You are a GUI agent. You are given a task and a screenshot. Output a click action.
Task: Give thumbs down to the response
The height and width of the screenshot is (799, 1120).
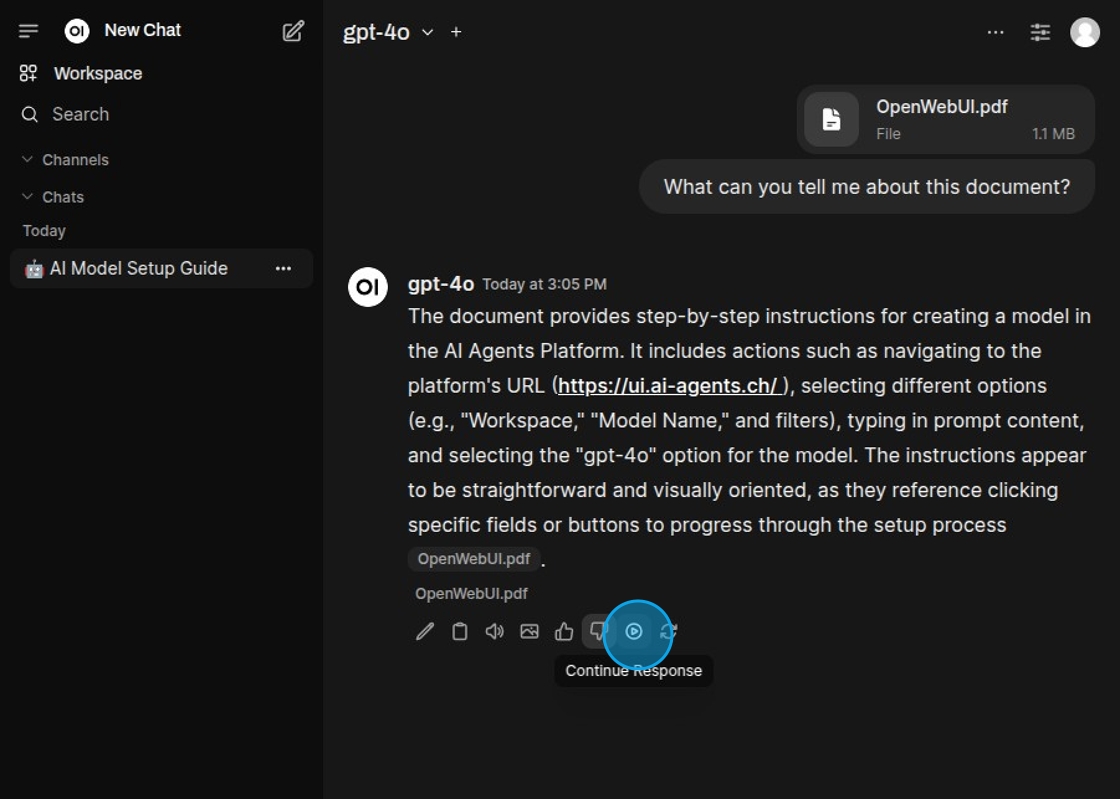click(599, 631)
